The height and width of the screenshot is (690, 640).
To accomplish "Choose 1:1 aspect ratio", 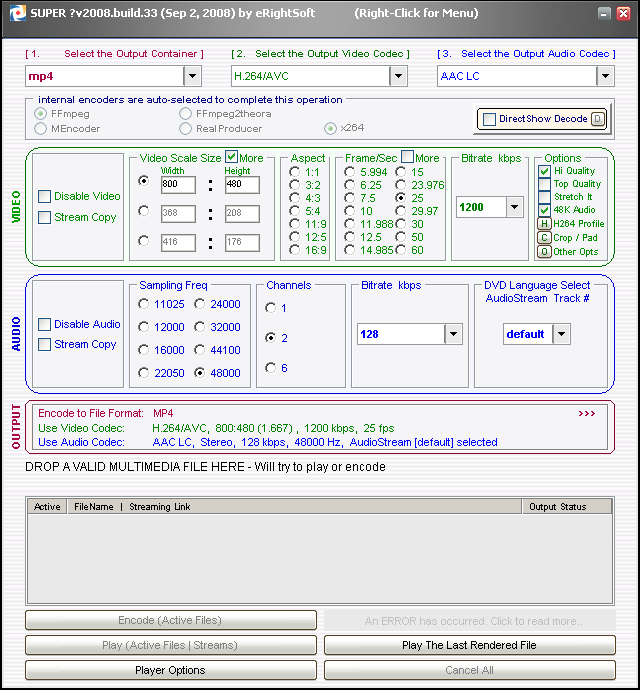I will 294,172.
